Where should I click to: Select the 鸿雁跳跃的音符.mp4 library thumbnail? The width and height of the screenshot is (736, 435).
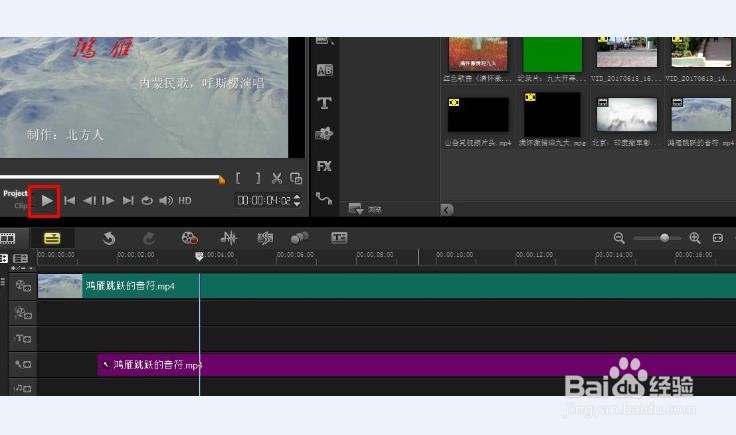click(701, 114)
